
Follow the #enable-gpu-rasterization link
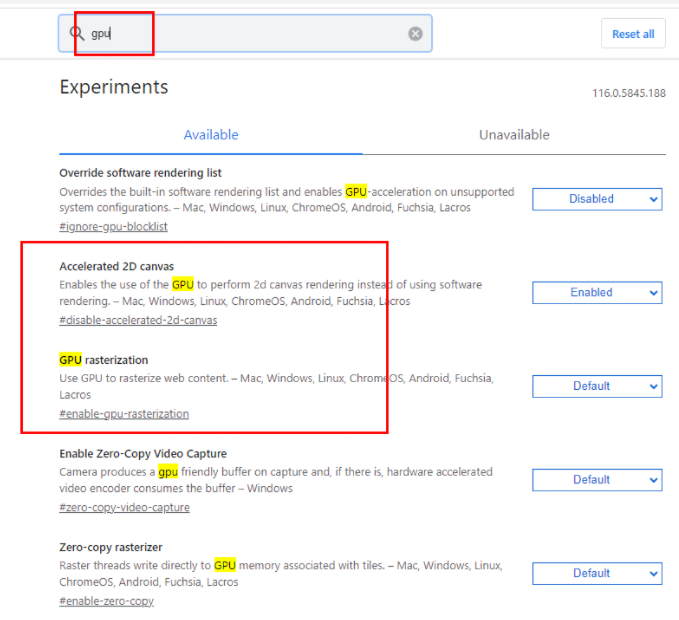tap(124, 413)
